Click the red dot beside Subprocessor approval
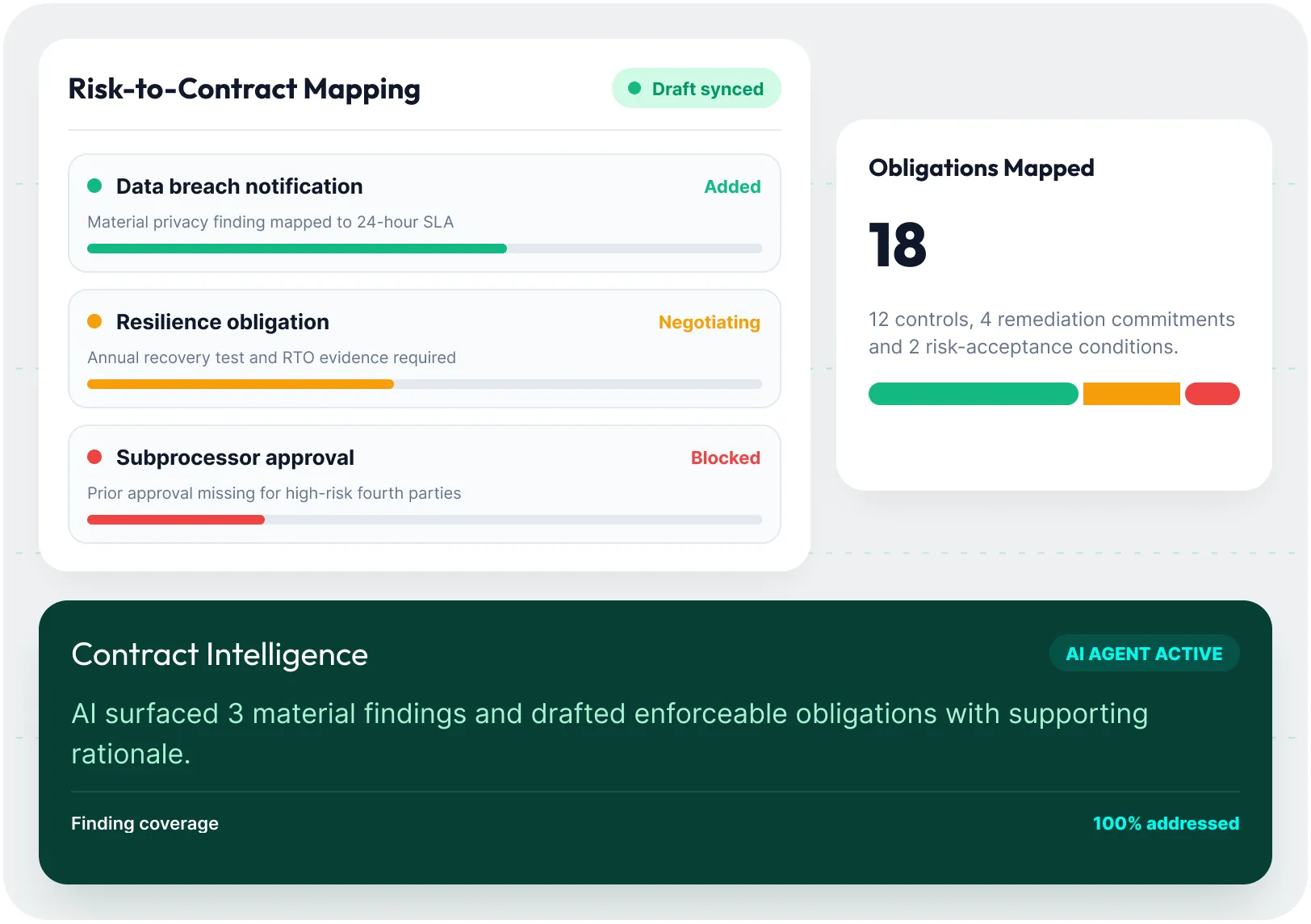Image resolution: width=1311 pixels, height=924 pixels. (x=94, y=457)
